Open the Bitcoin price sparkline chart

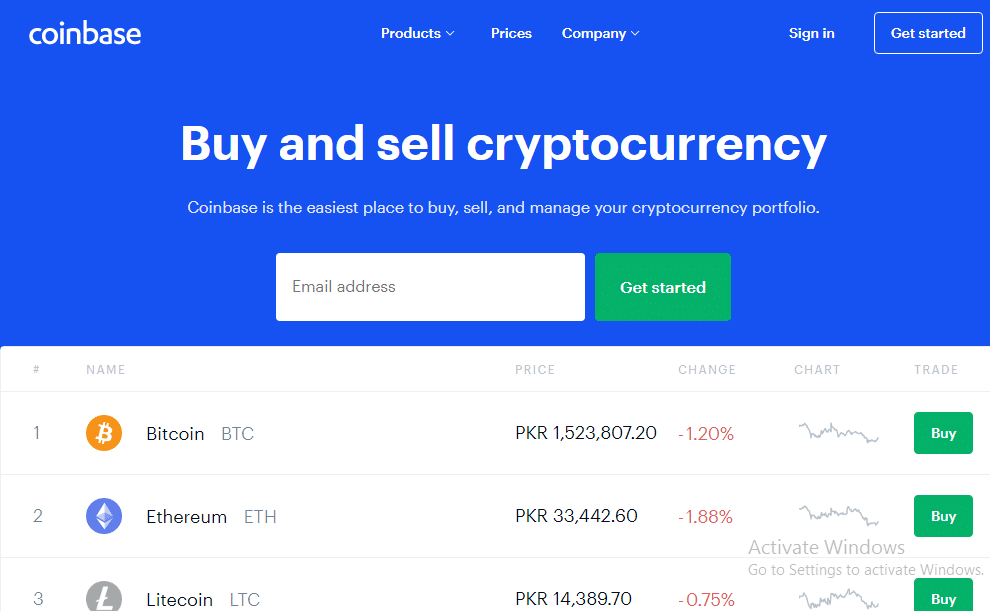838,433
